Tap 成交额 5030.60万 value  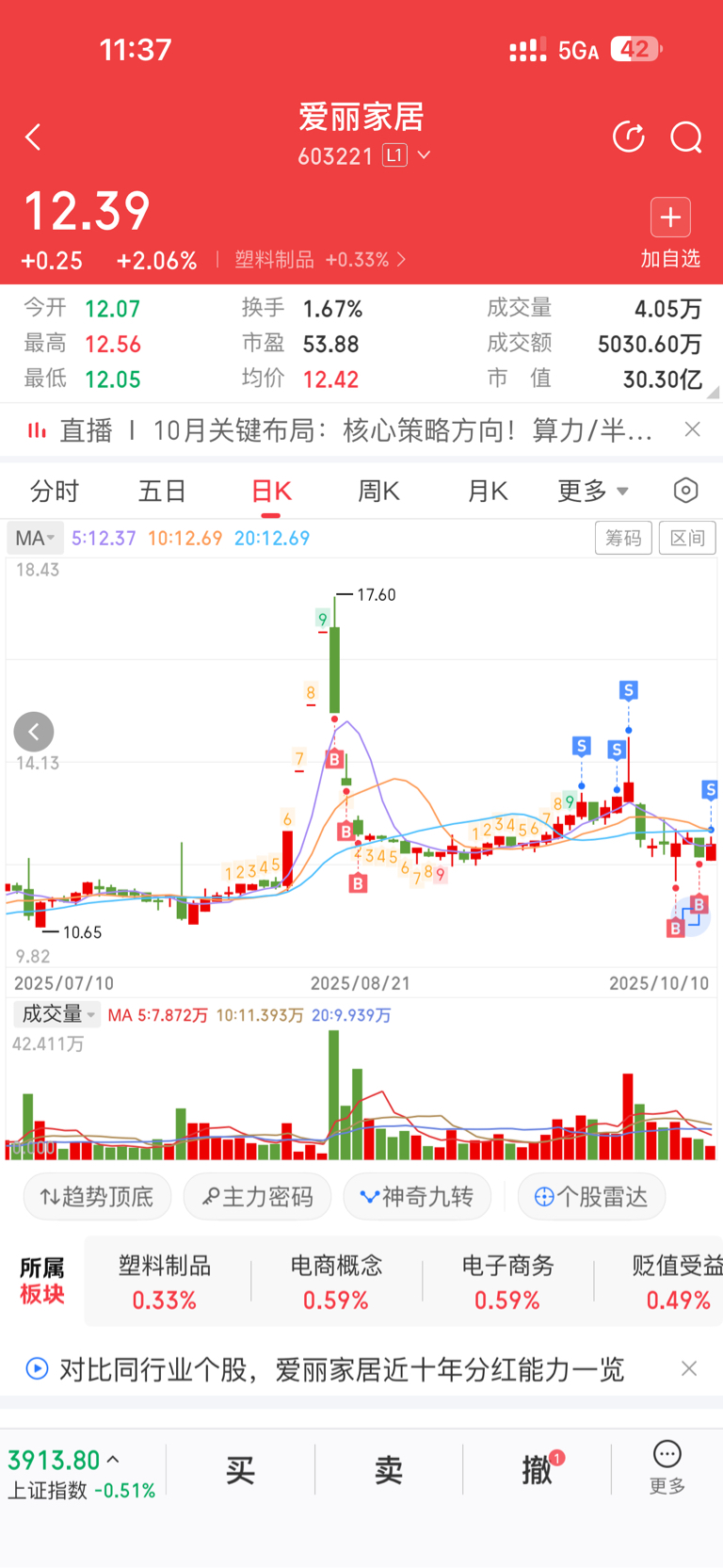coord(650,344)
